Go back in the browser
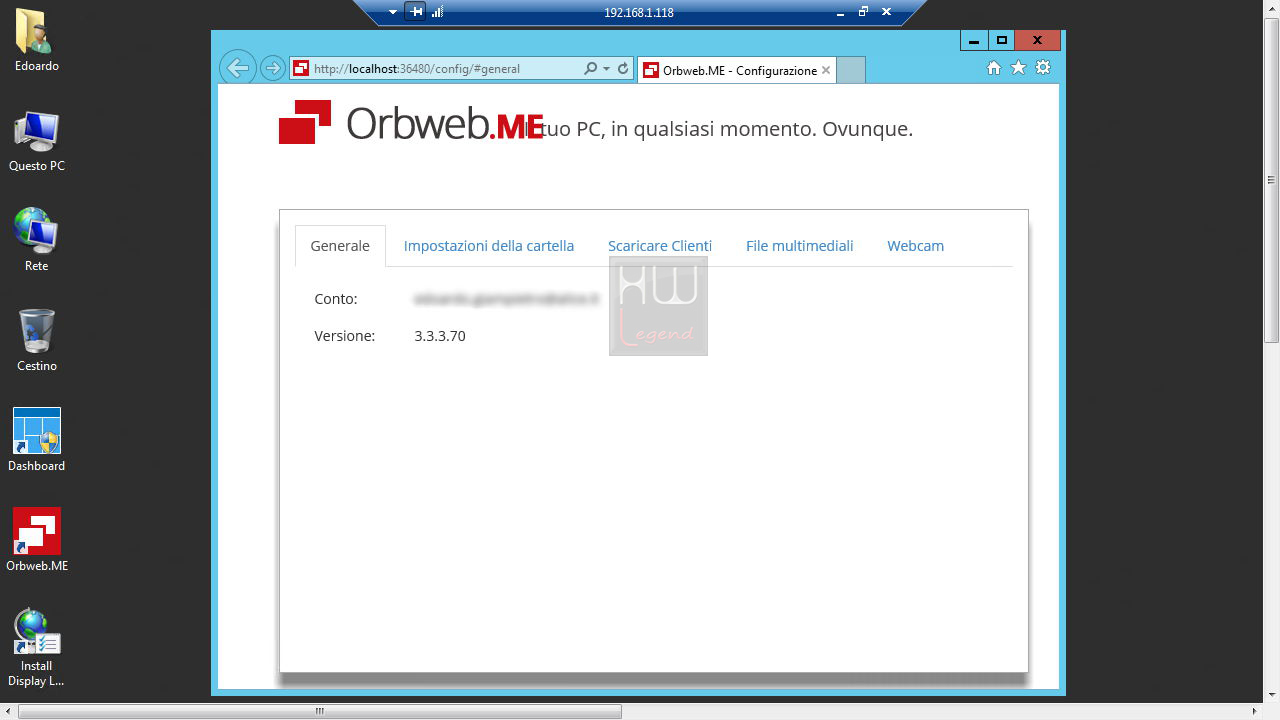Screen dimensions: 1280x720 237,68
